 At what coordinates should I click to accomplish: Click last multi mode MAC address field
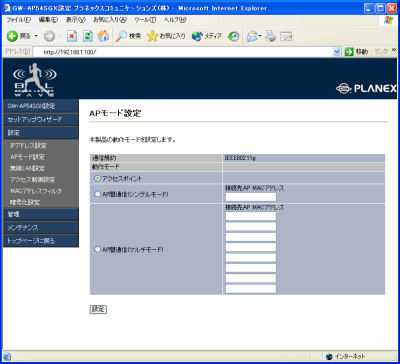[251, 289]
